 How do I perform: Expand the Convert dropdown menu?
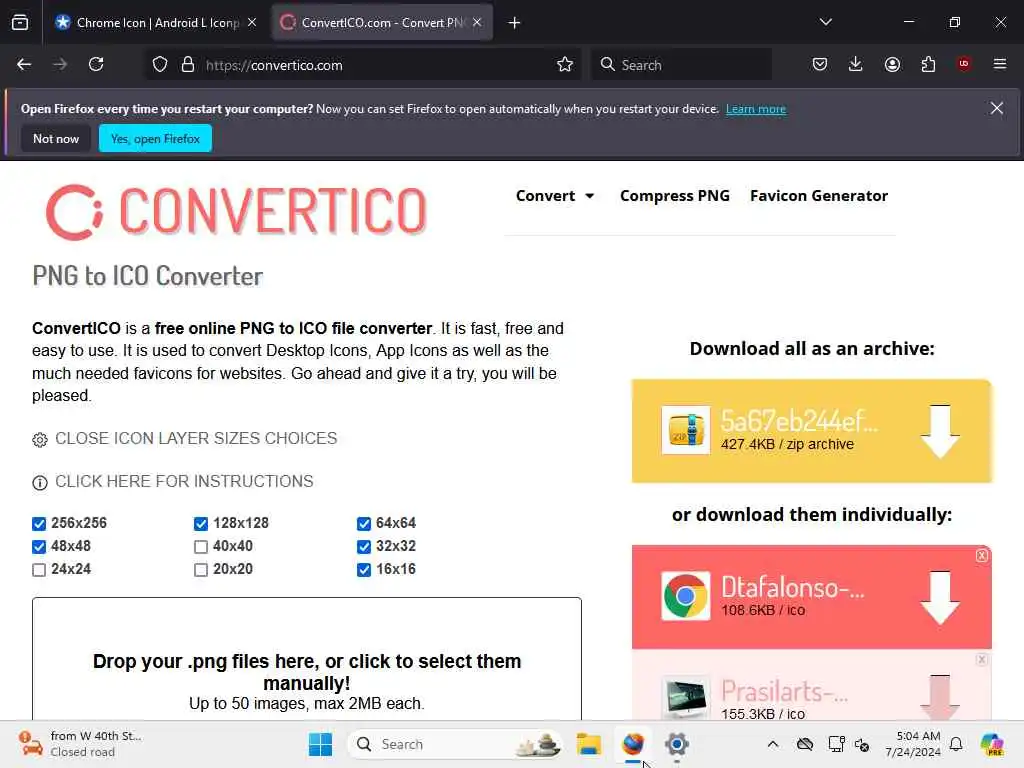555,196
